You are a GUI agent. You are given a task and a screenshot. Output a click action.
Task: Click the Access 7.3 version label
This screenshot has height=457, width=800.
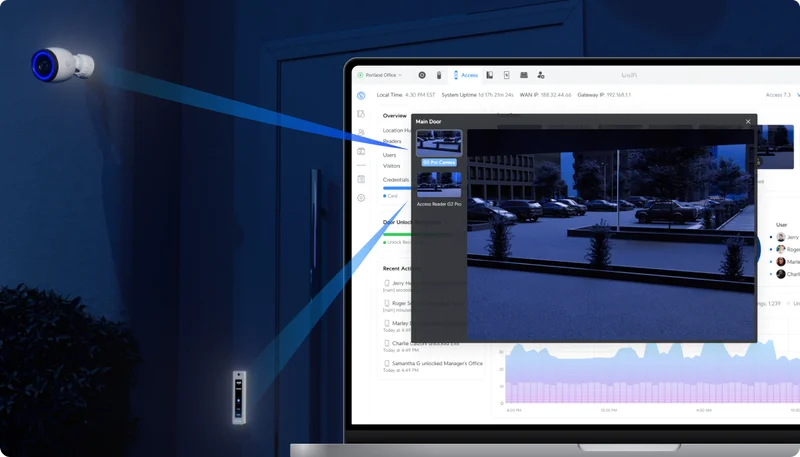[778, 95]
